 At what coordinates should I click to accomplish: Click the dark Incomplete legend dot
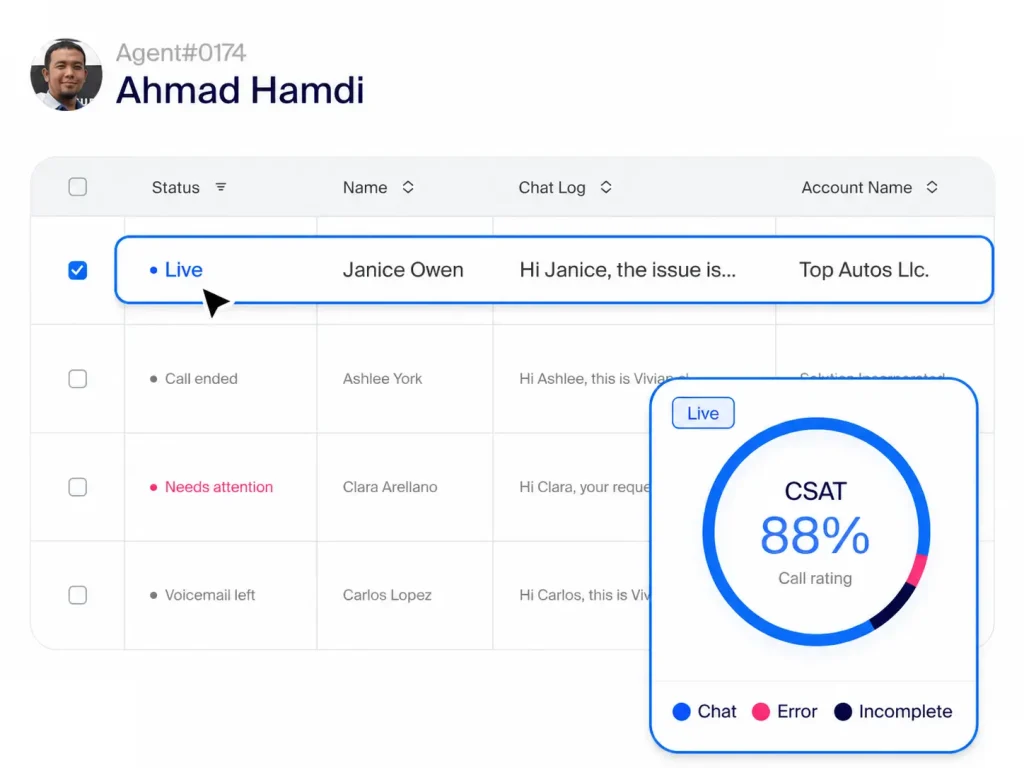[843, 712]
